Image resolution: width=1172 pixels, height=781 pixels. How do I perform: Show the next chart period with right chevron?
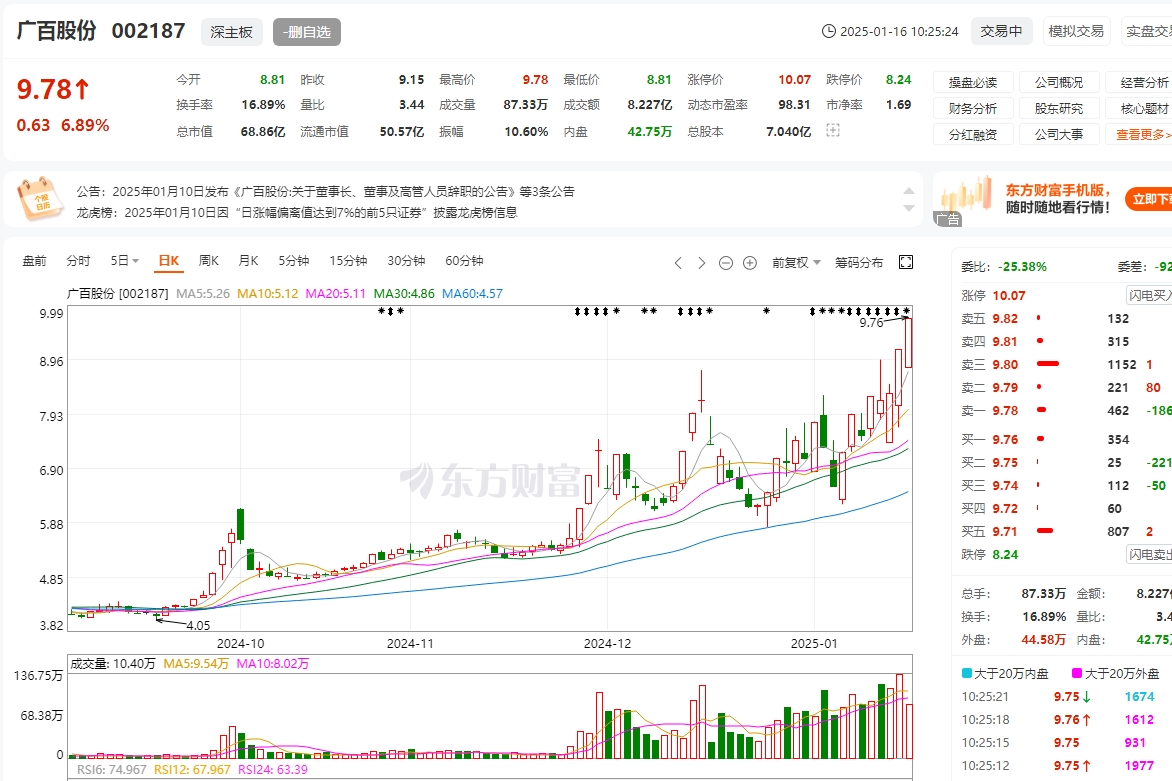701,262
